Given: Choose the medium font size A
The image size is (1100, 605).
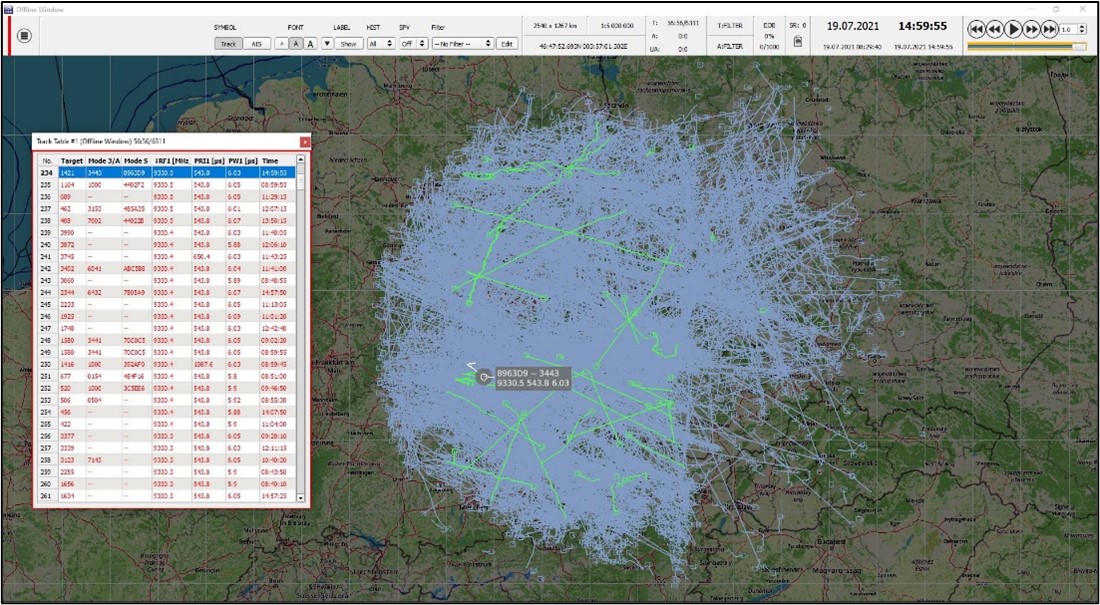Looking at the screenshot, I should [x=295, y=44].
